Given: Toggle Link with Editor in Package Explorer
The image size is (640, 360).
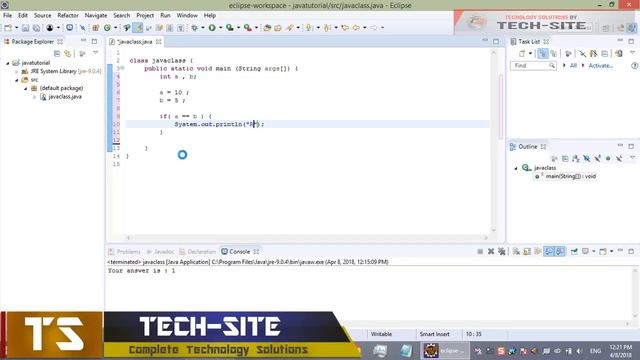Looking at the screenshot, I should 68,53.
